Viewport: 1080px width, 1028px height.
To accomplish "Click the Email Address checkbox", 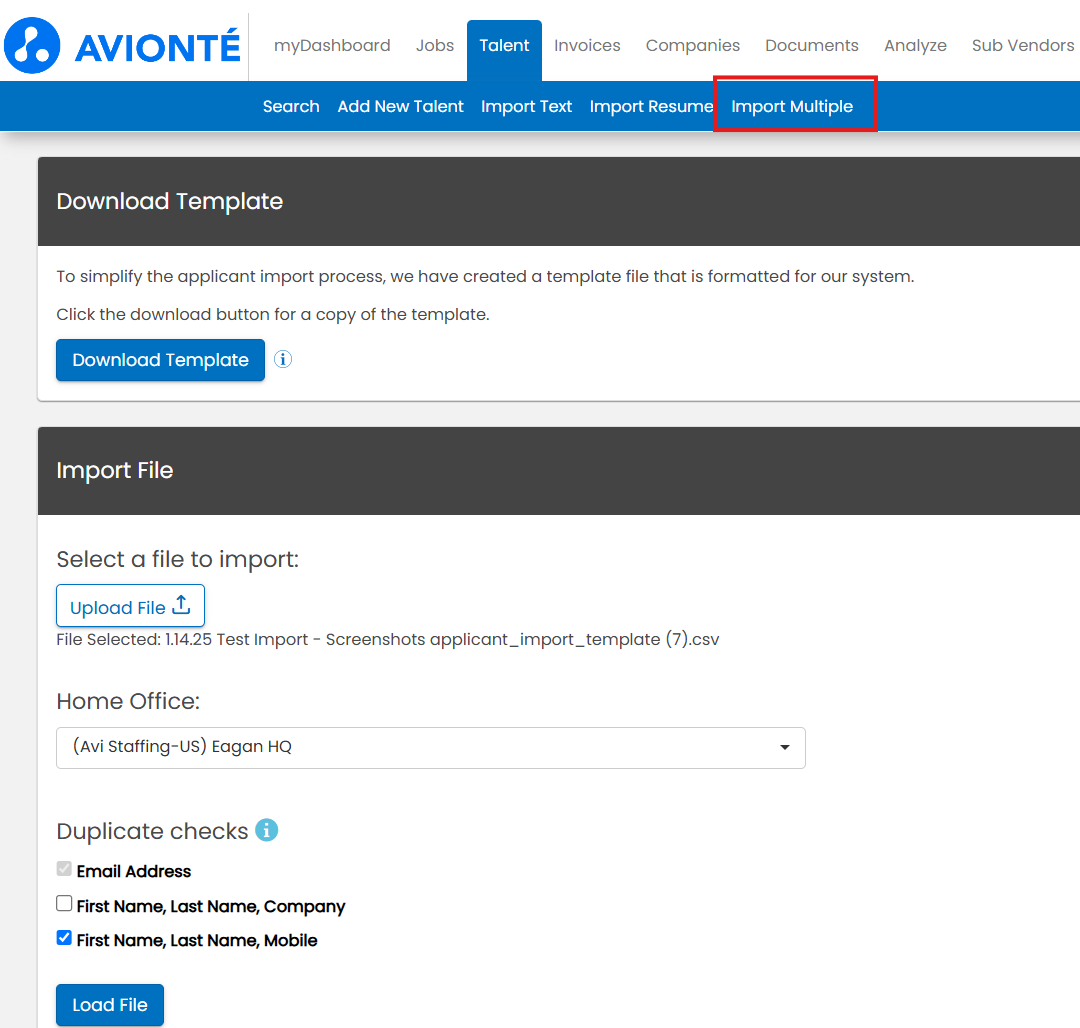I will click(65, 869).
